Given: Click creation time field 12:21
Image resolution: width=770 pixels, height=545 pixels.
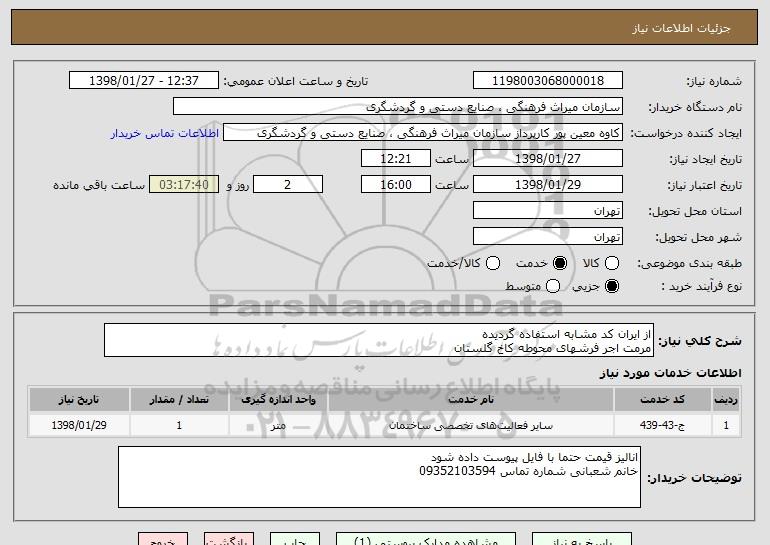Looking at the screenshot, I should (396, 159).
